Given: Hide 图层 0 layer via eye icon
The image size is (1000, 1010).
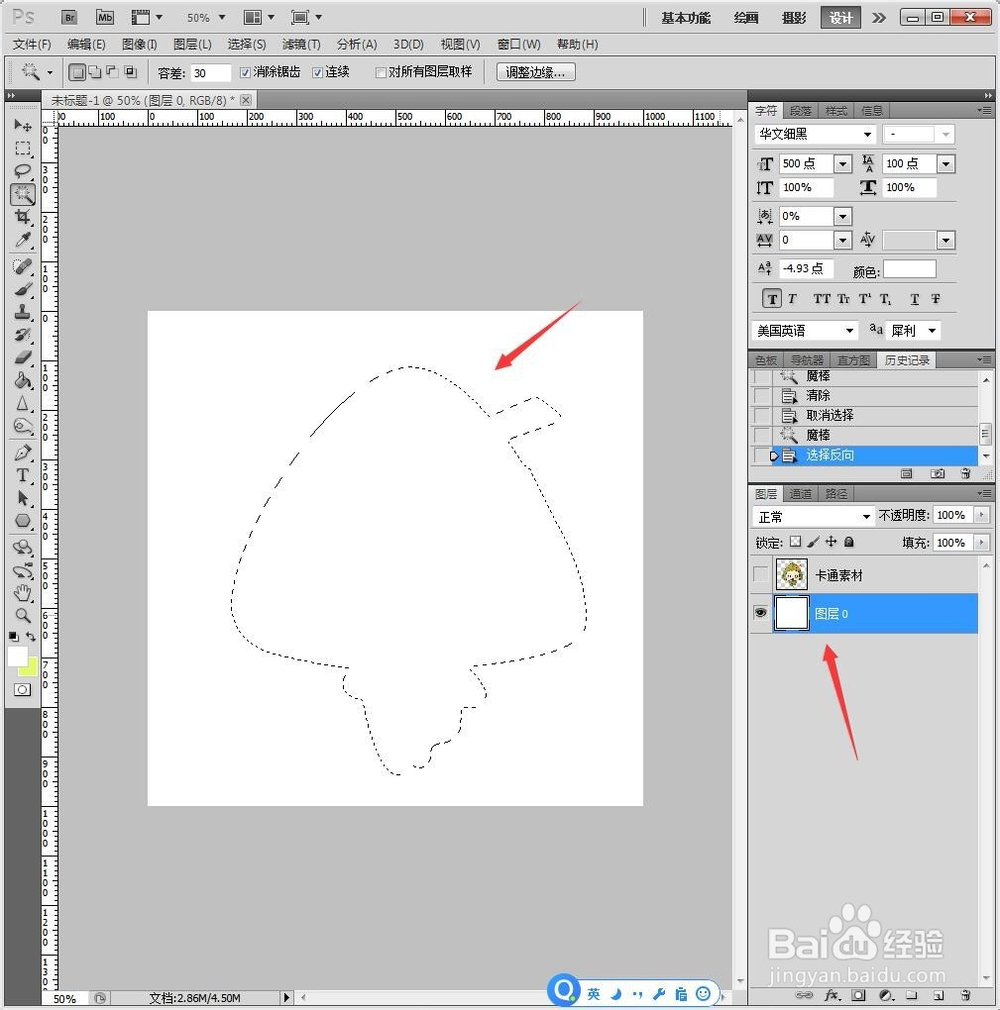Looking at the screenshot, I should [x=761, y=613].
